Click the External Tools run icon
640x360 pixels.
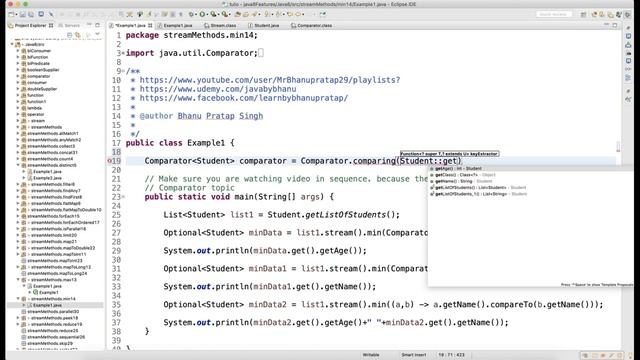tap(225, 14)
